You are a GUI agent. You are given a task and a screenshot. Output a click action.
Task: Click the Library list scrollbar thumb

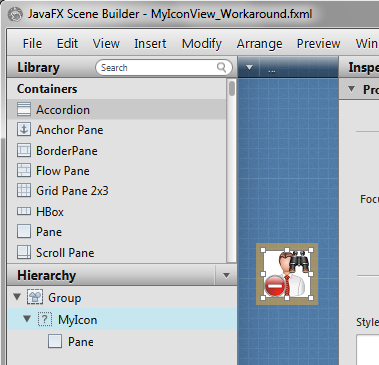click(x=232, y=88)
